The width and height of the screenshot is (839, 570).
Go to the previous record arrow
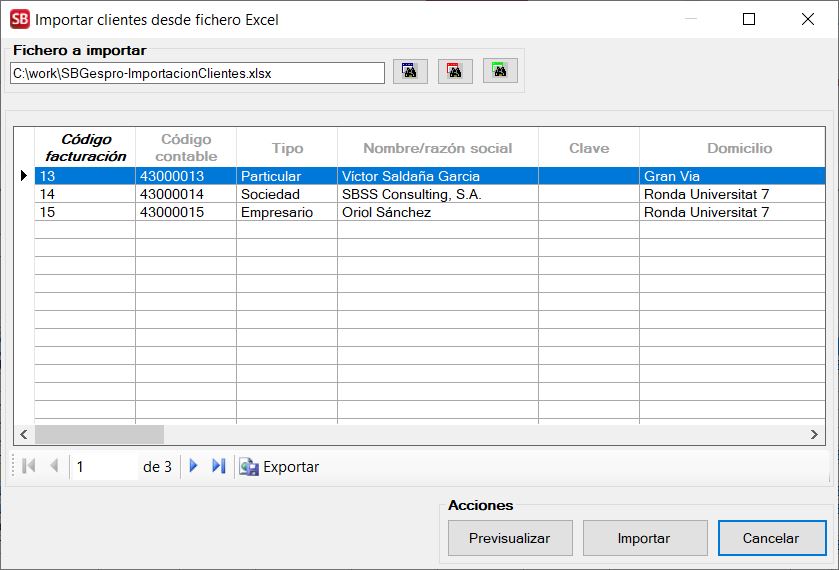point(54,466)
